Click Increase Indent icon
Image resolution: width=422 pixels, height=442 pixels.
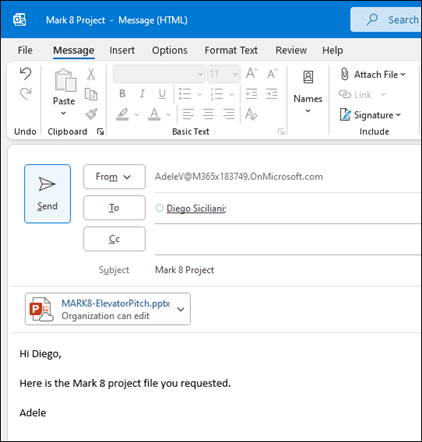tap(272, 94)
